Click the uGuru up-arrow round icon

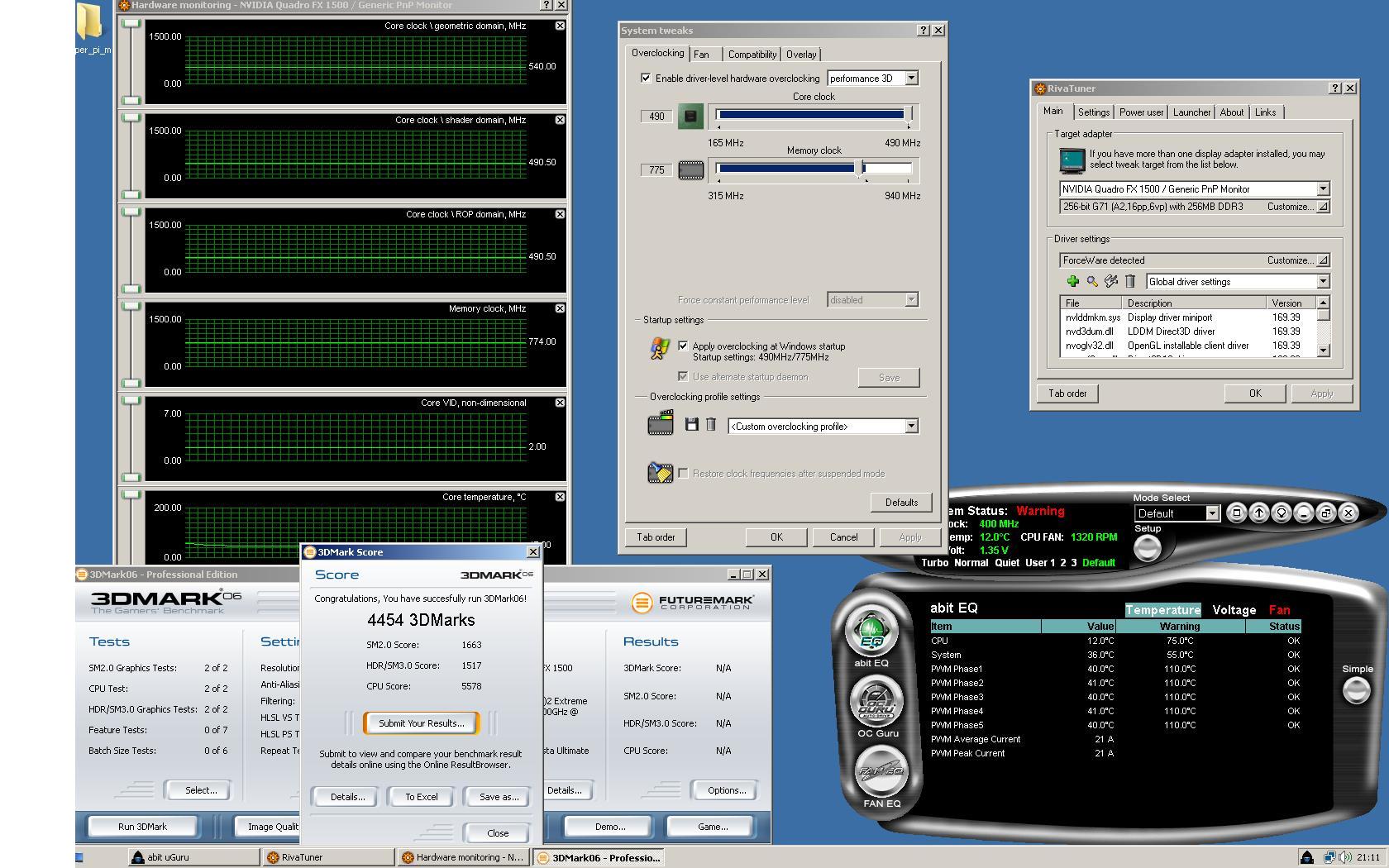pyautogui.click(x=1258, y=513)
